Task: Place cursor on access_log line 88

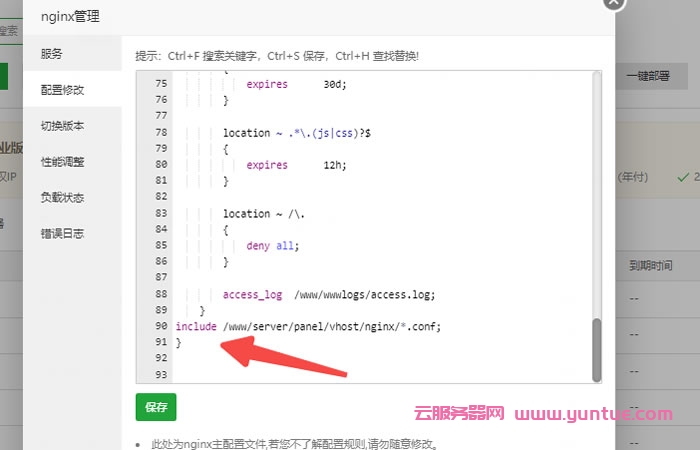Action: tap(328, 294)
